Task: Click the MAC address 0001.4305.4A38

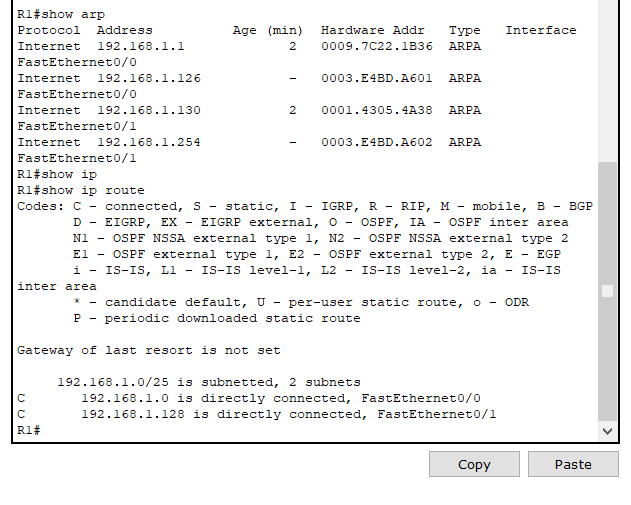Action: coord(377,110)
